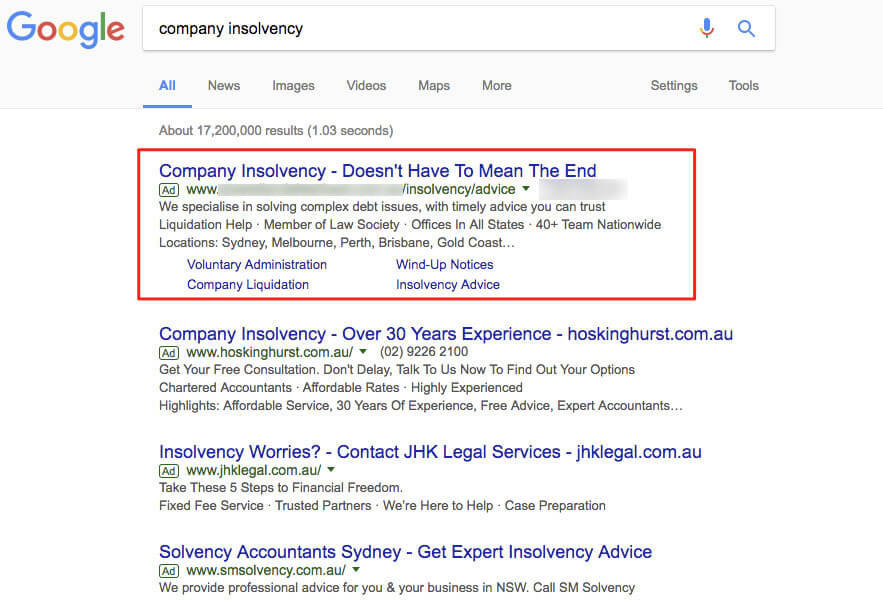Switch to the Images tab
This screenshot has height=610, width=883.
(x=293, y=86)
